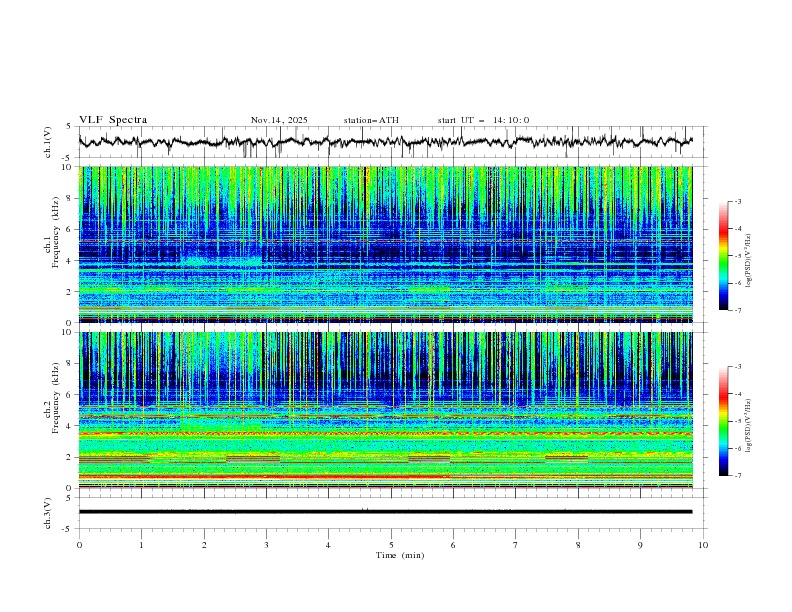Click time axis tick label '9'
The image size is (792, 612).
coord(640,545)
